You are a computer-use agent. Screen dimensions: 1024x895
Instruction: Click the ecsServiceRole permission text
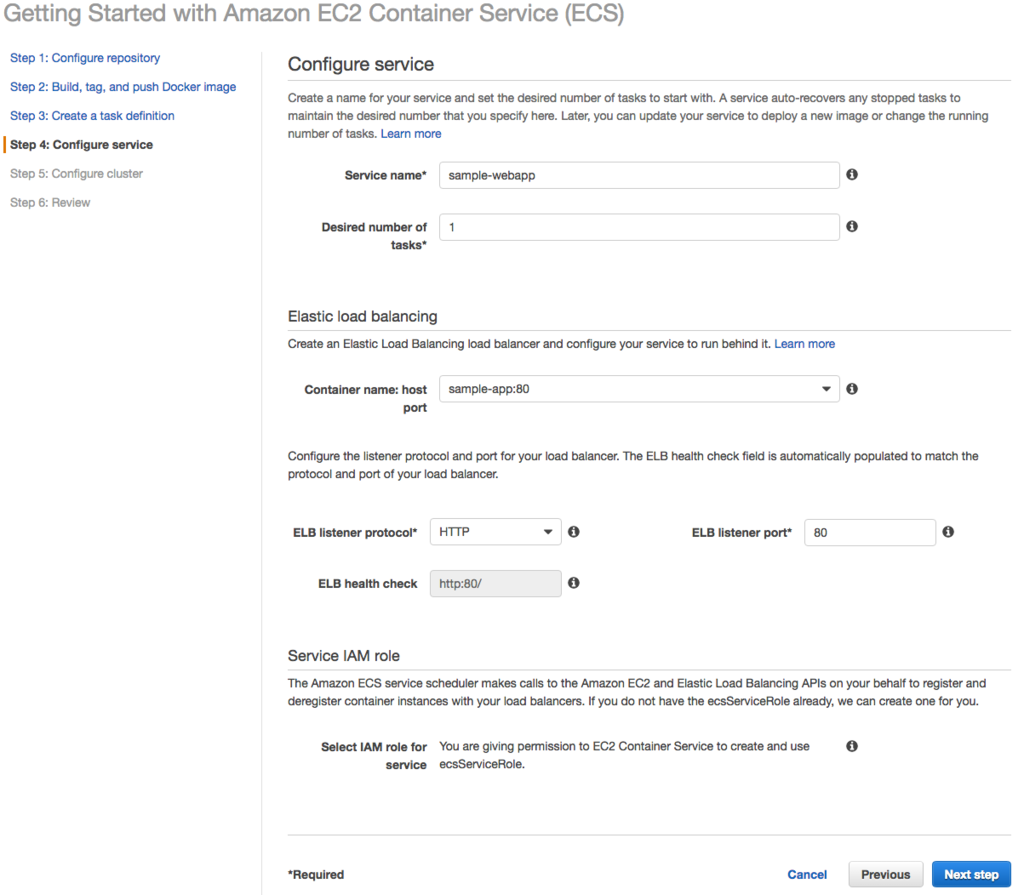point(624,755)
